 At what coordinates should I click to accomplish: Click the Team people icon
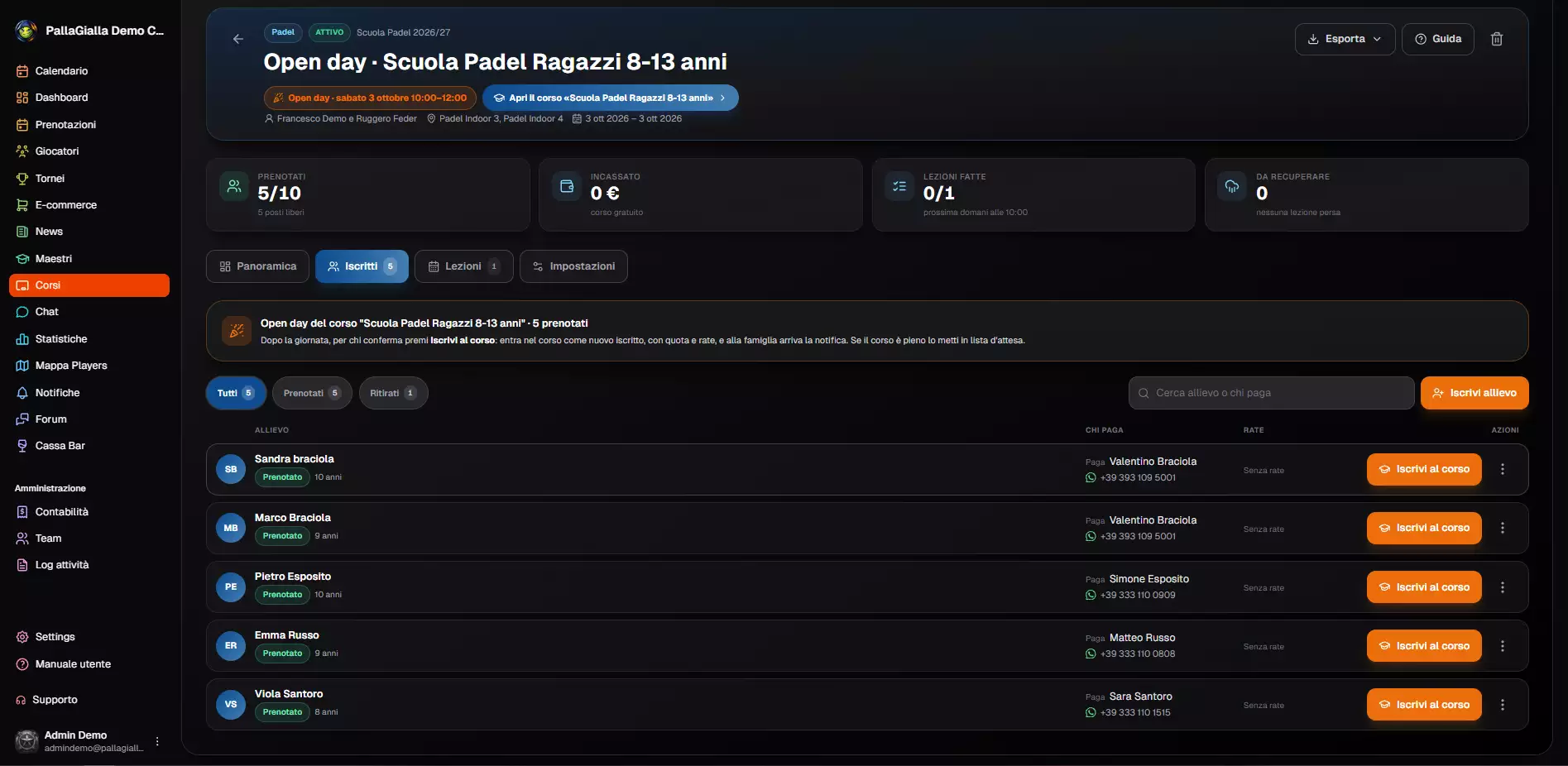coord(22,539)
